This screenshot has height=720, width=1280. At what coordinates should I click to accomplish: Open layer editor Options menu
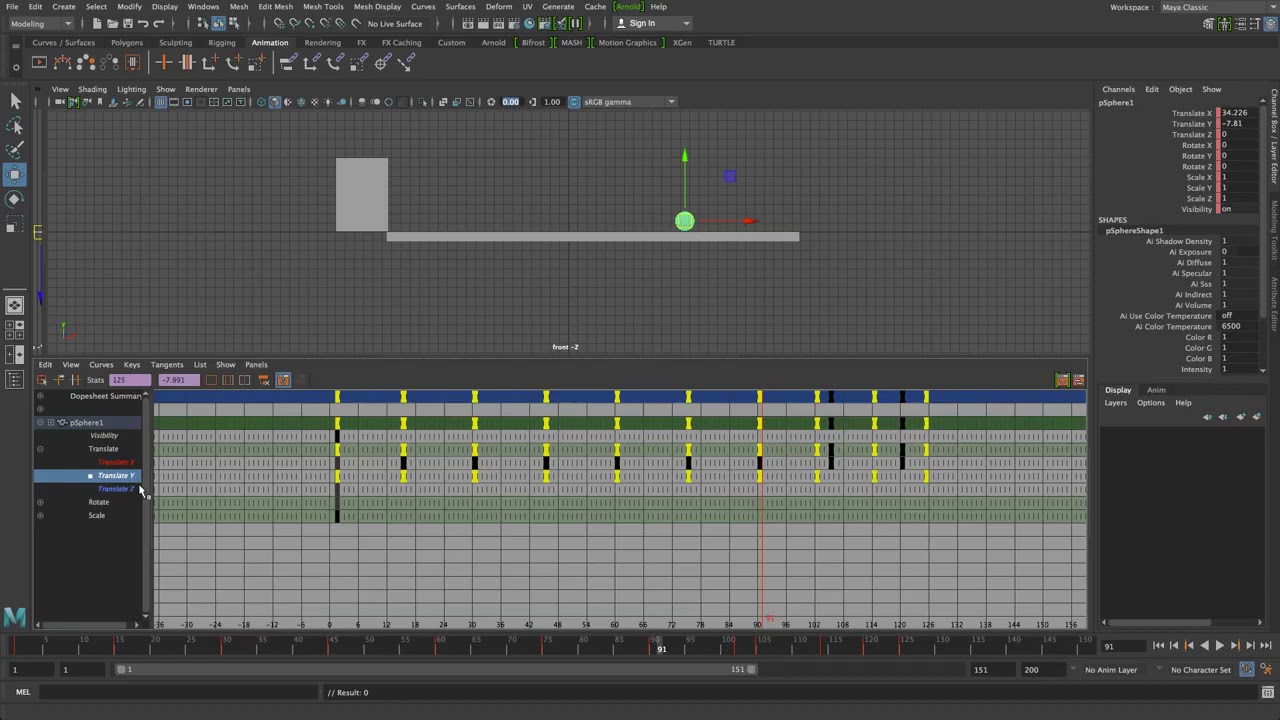click(x=1150, y=403)
